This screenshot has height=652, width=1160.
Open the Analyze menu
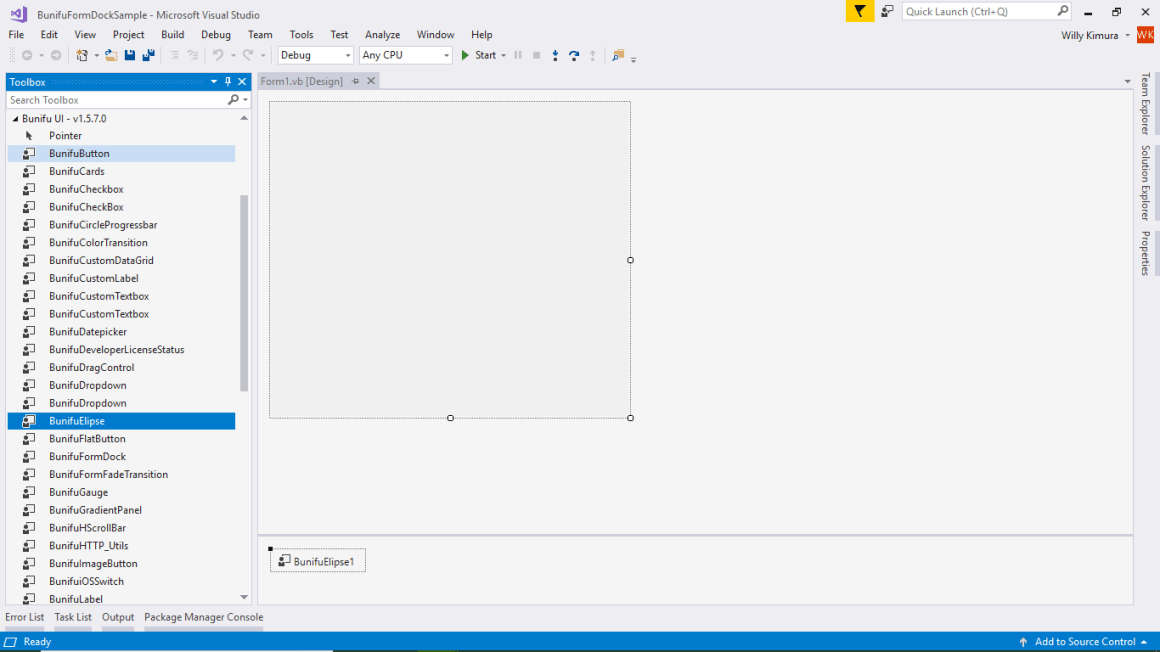click(x=382, y=35)
